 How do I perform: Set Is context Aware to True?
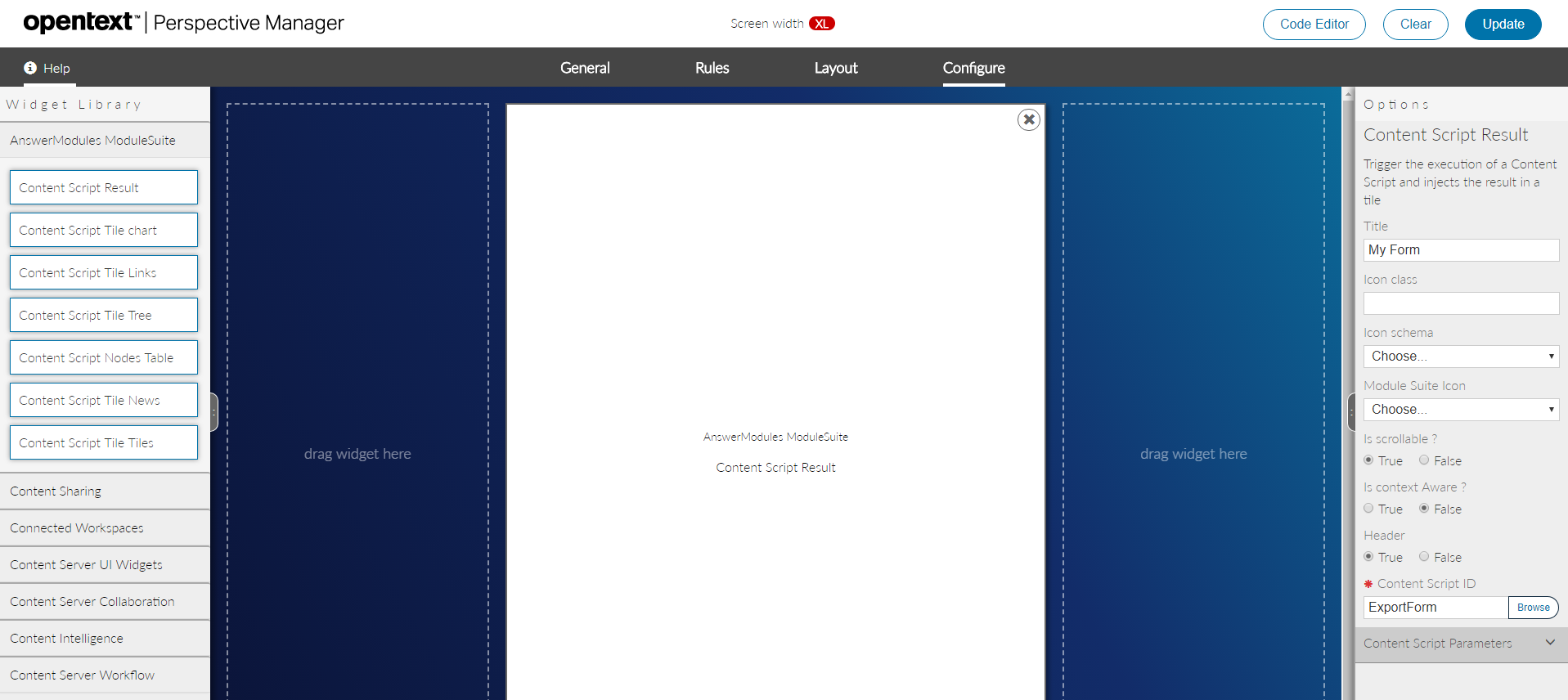(1368, 509)
